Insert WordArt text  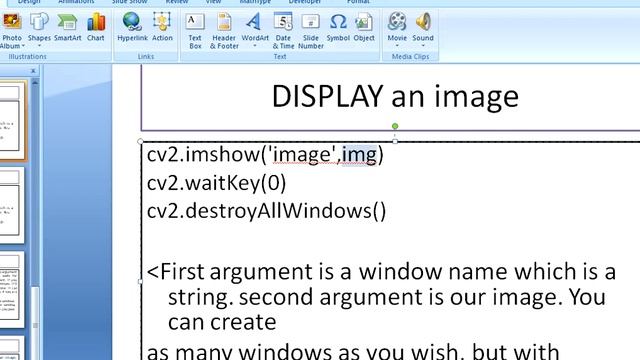tap(255, 29)
